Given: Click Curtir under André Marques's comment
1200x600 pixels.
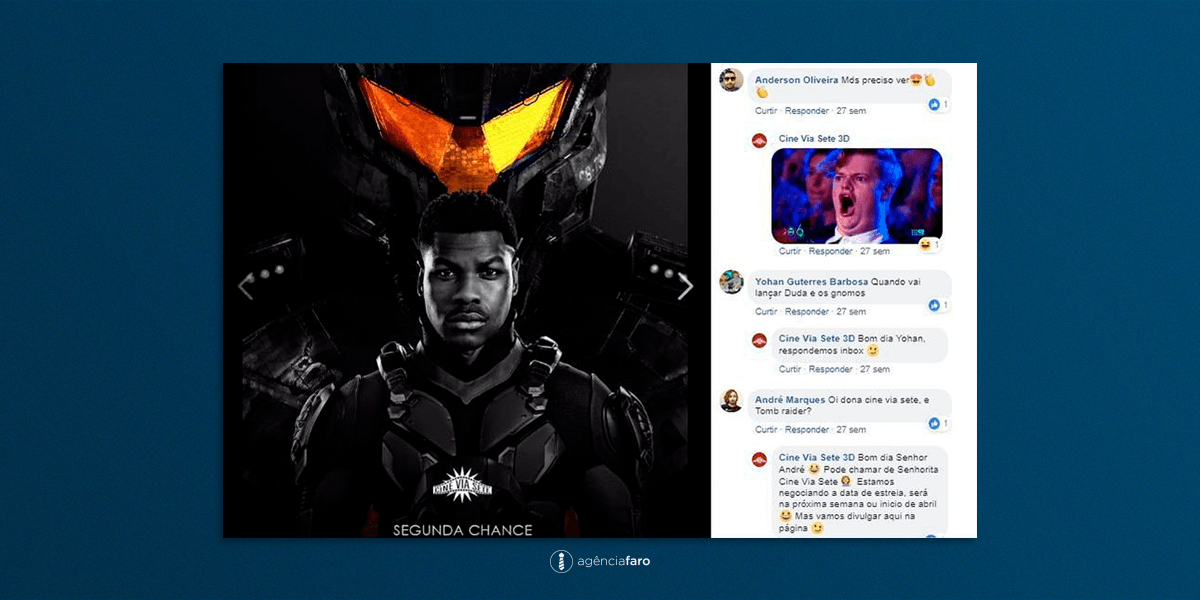Looking at the screenshot, I should [766, 430].
